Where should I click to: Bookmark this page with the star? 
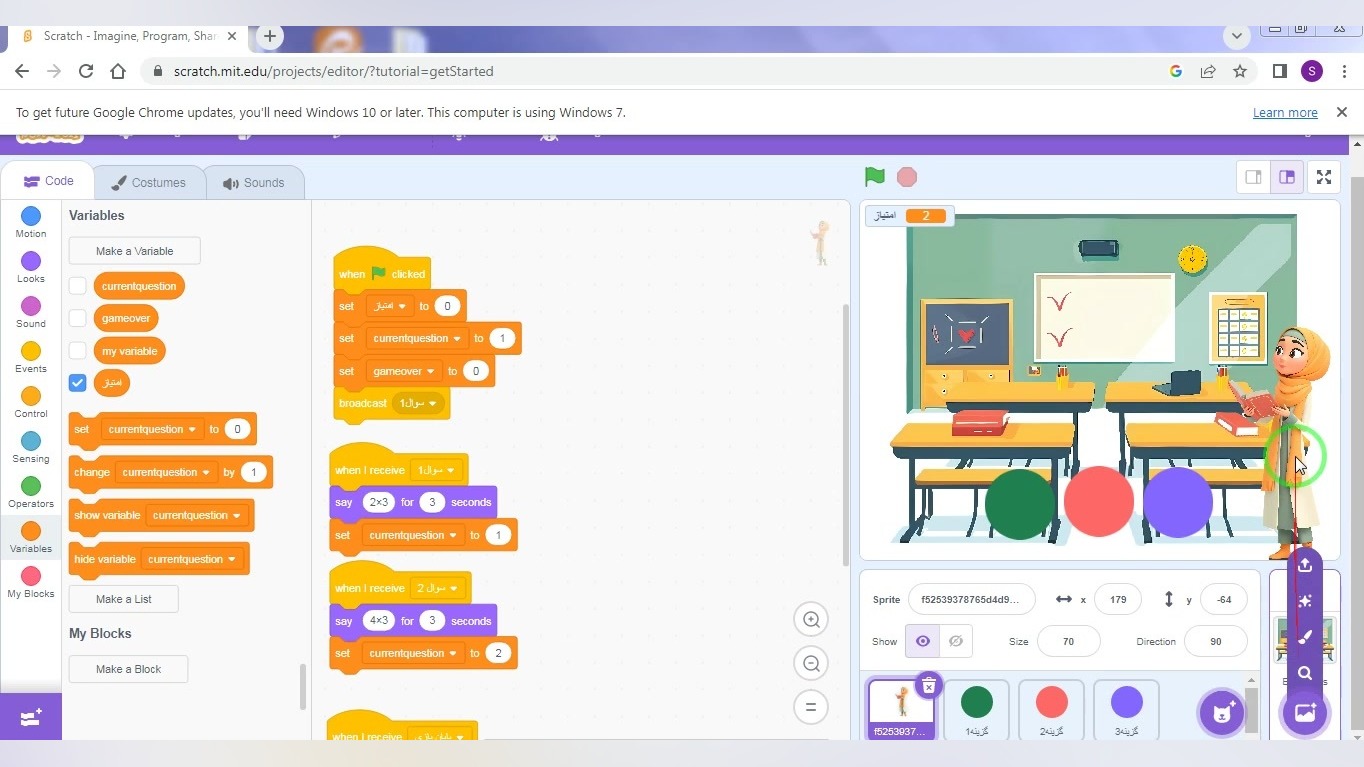point(1240,71)
